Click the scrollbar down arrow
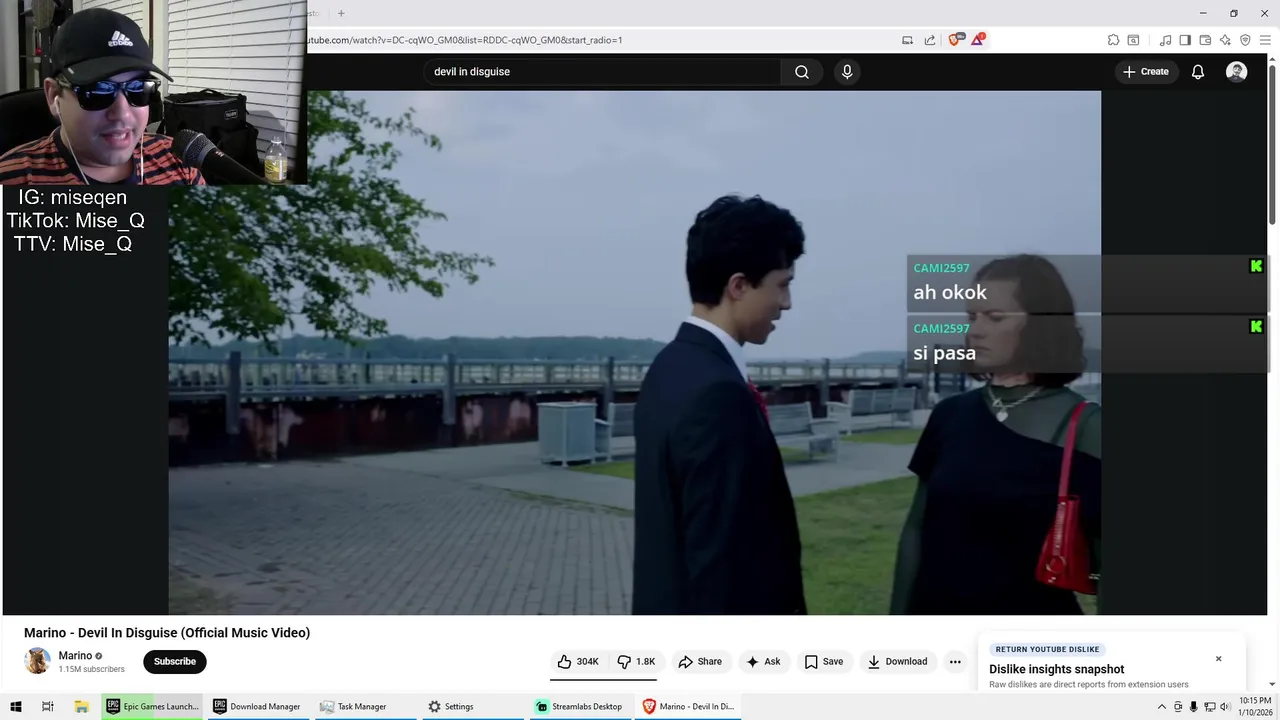Screen dimensions: 1280x720 (1272, 684)
